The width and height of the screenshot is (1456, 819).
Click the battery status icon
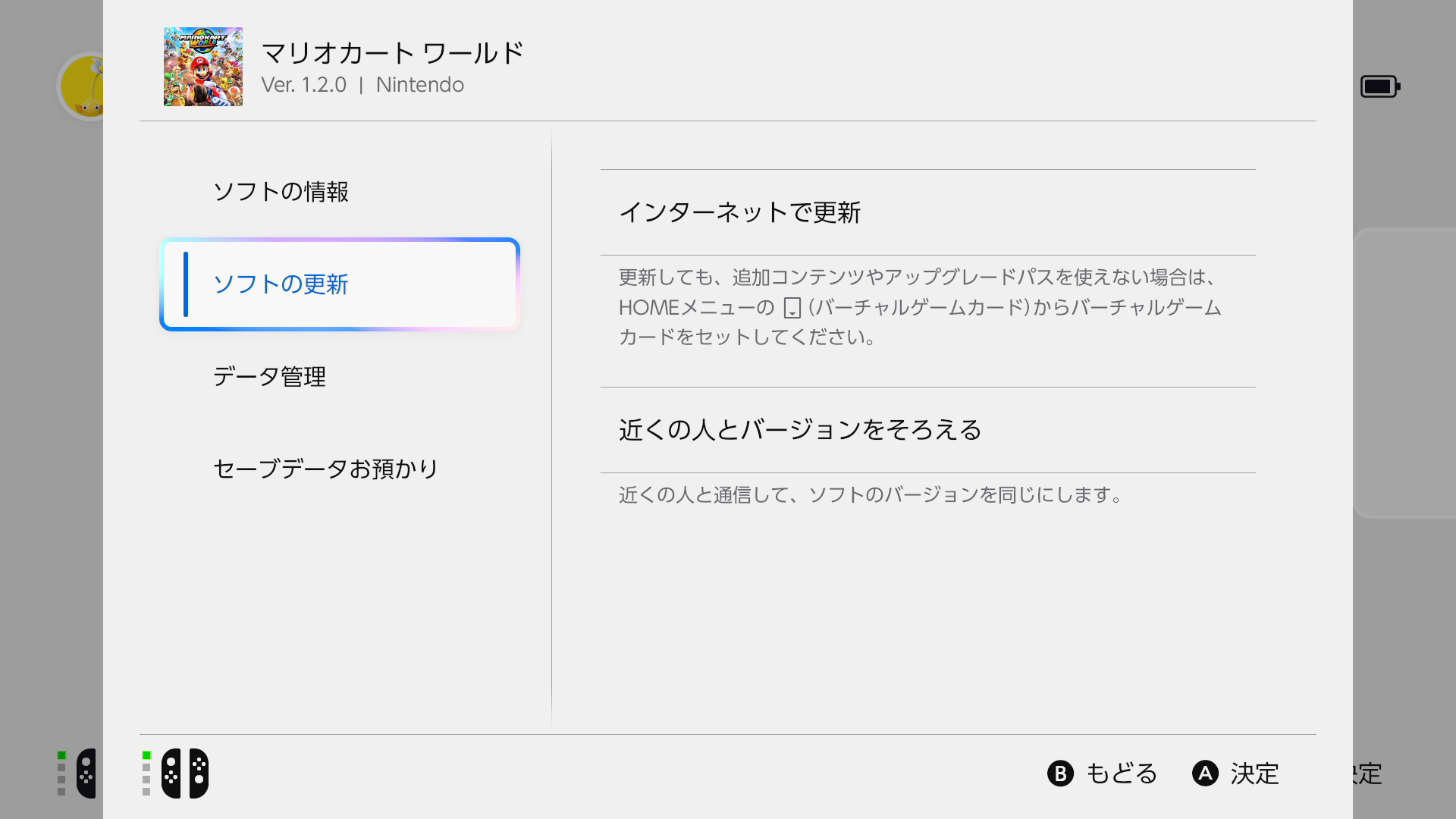coord(1380,86)
